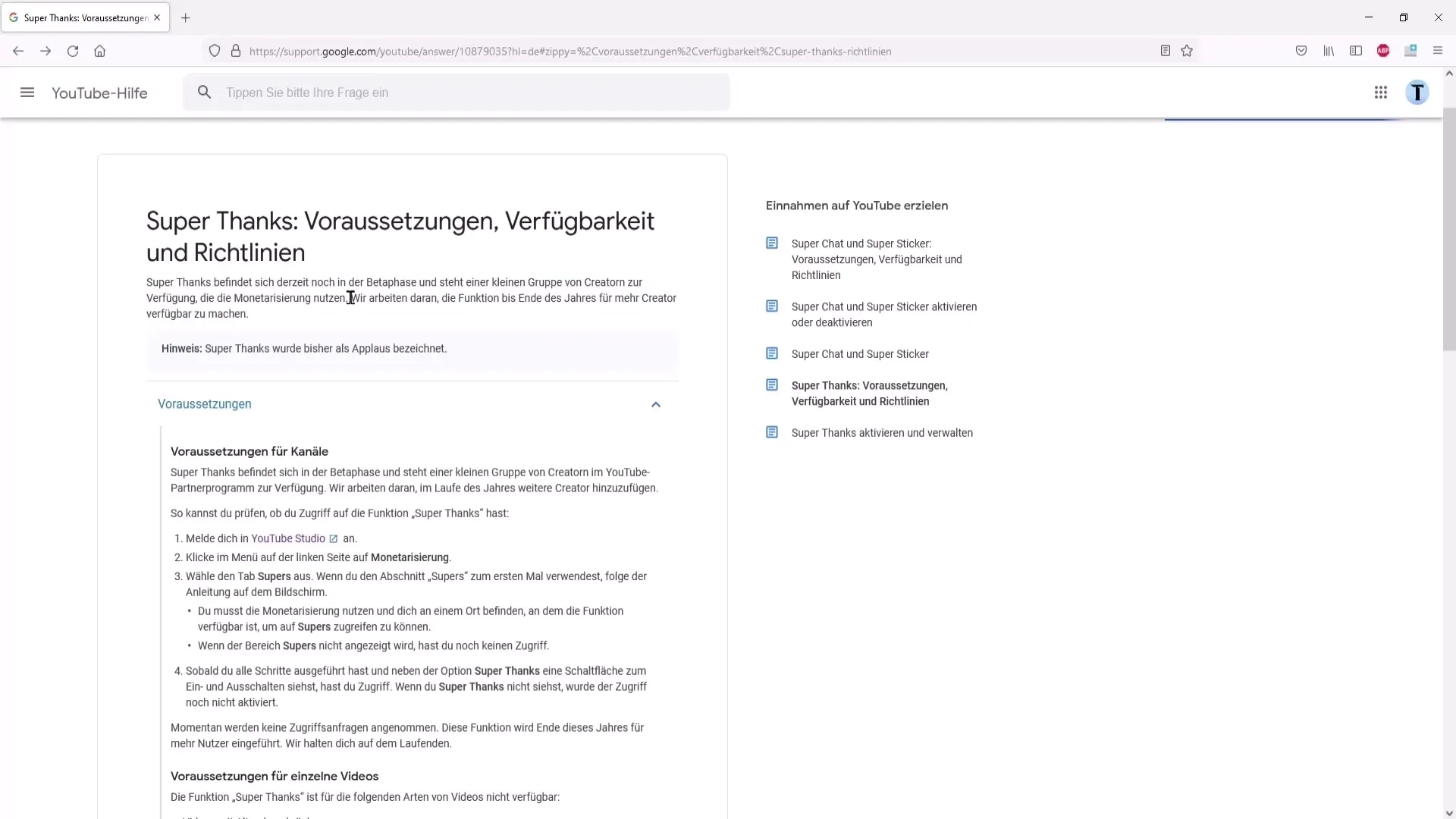Viewport: 1456px width, 819px height.
Task: Click article icon beside Super Thanks aktivieren und verwalten
Action: point(772,432)
